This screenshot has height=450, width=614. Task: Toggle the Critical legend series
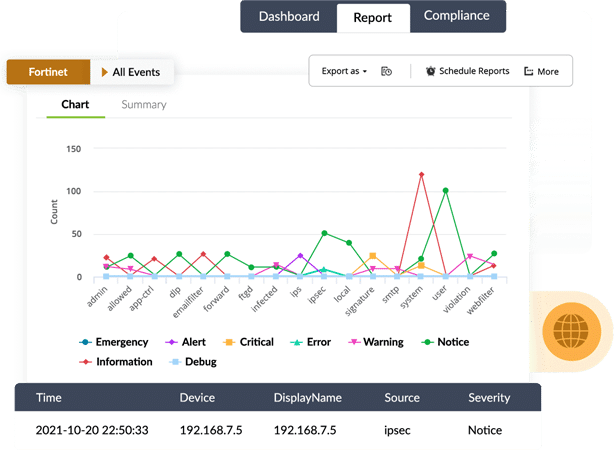(x=248, y=342)
